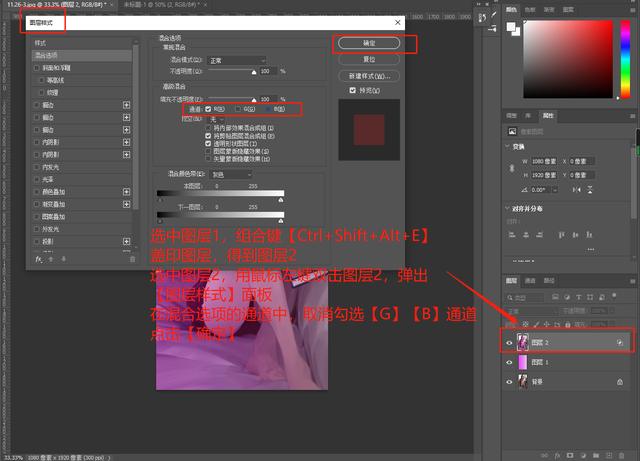Uncheck the R channel checkbox

tap(207, 107)
